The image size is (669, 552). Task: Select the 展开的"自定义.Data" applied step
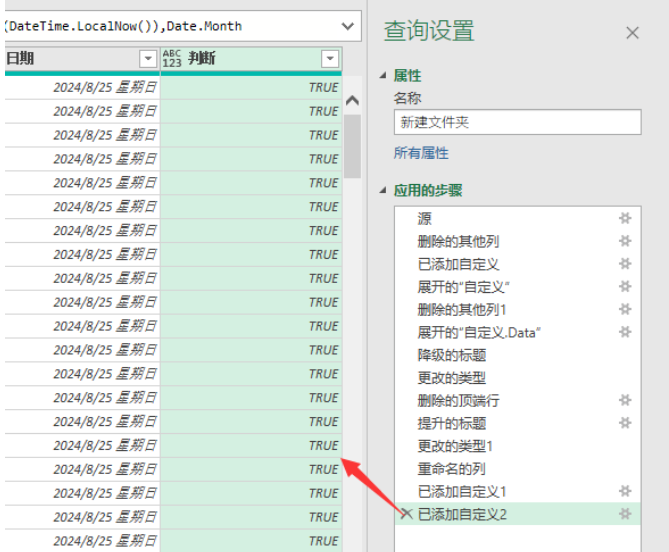click(x=479, y=332)
